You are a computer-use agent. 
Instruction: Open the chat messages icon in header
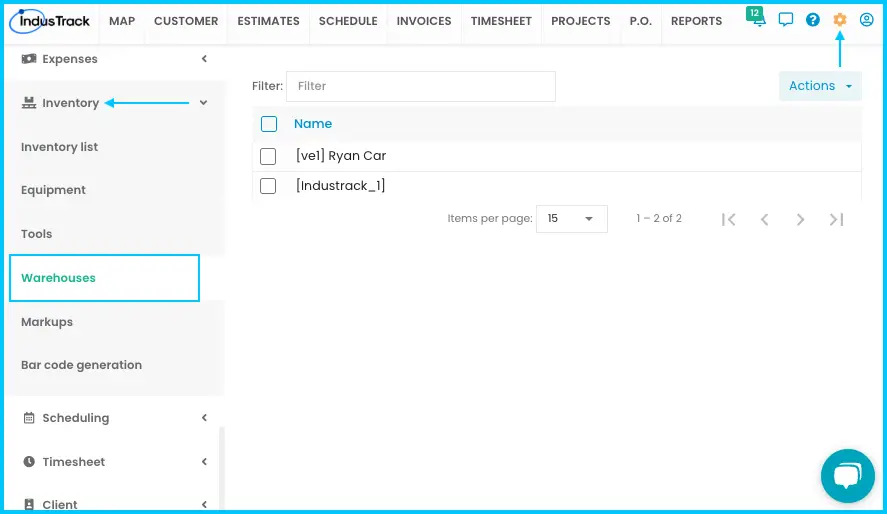tap(786, 20)
